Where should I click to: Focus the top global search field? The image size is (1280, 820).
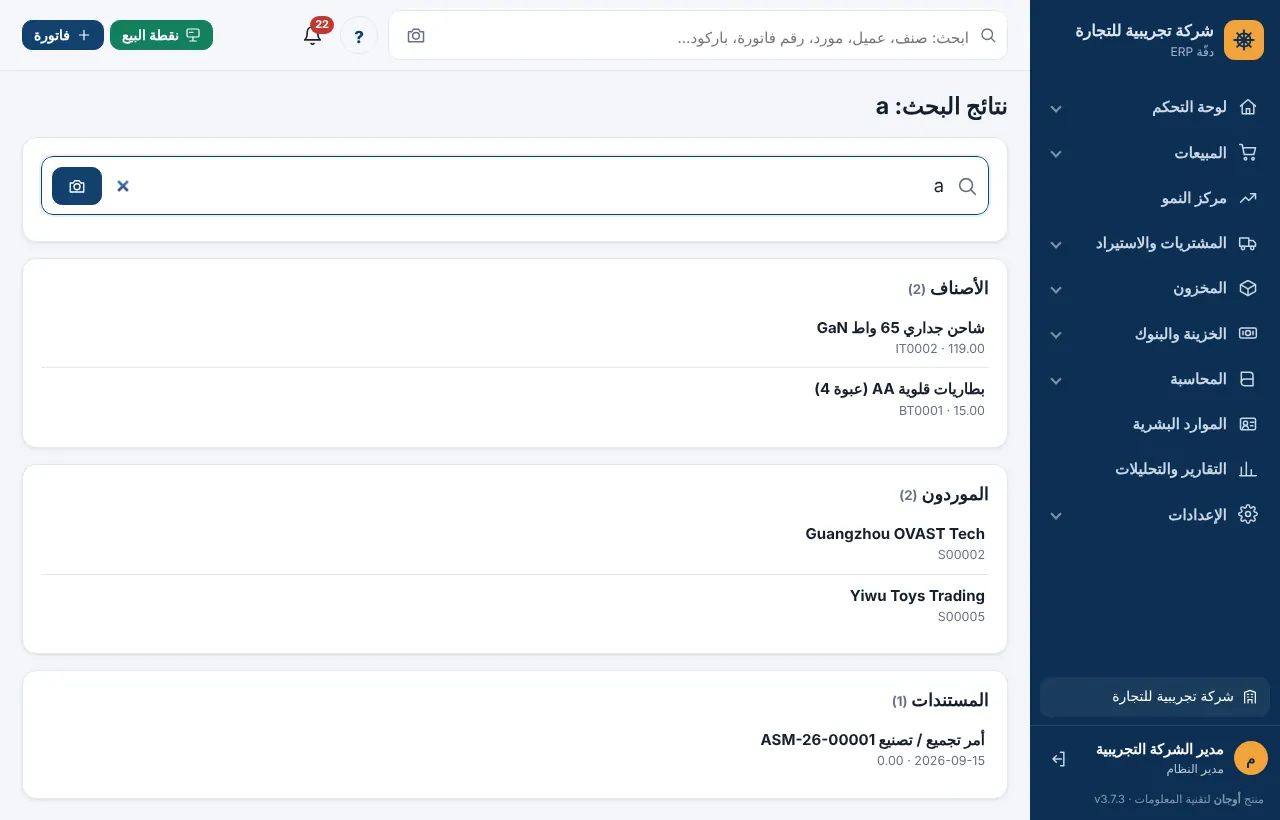(698, 36)
